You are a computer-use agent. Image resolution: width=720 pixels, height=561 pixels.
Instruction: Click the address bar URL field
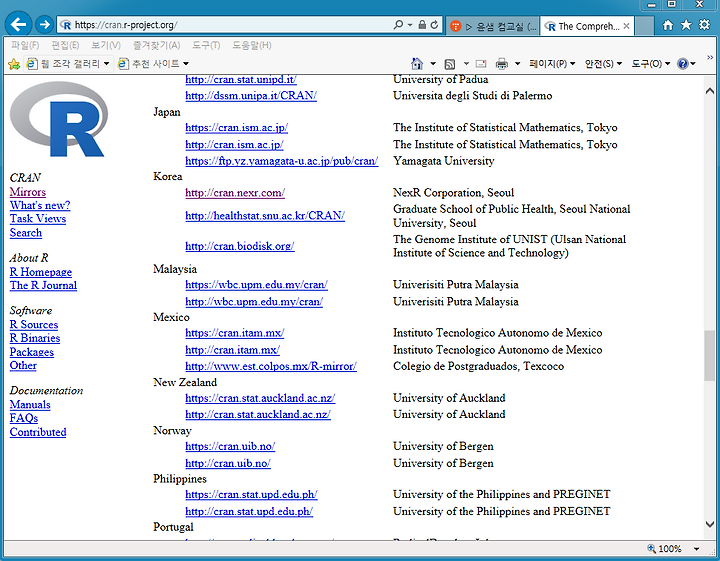pos(230,25)
